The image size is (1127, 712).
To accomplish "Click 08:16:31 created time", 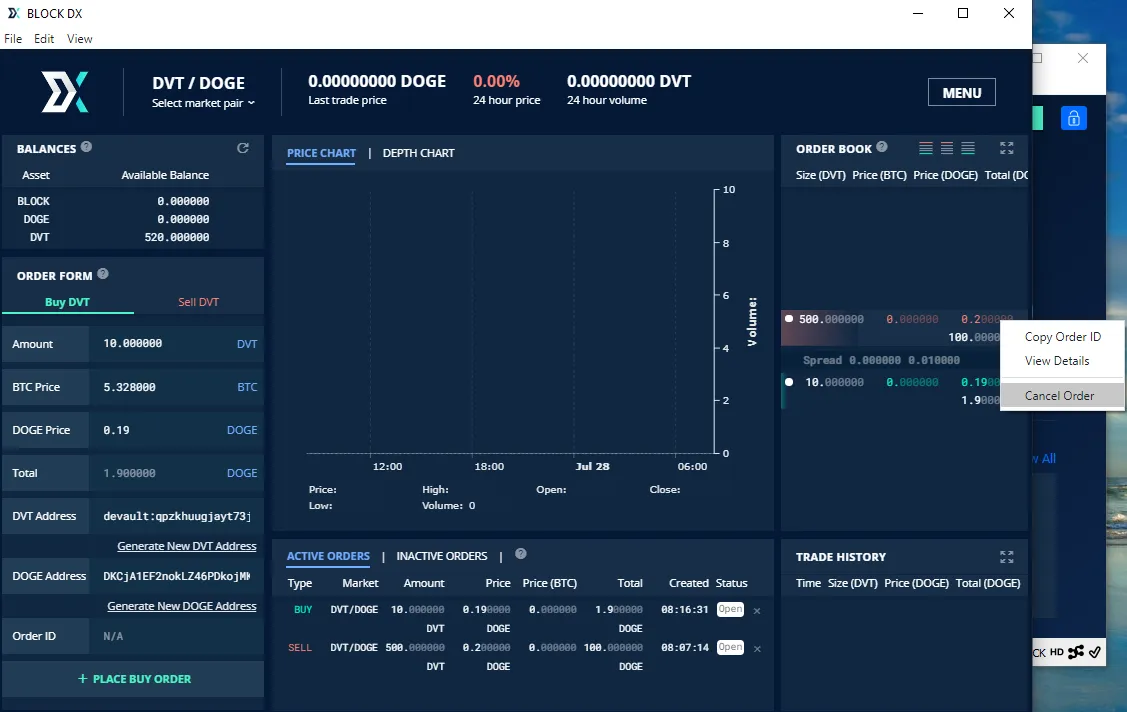I will (685, 609).
